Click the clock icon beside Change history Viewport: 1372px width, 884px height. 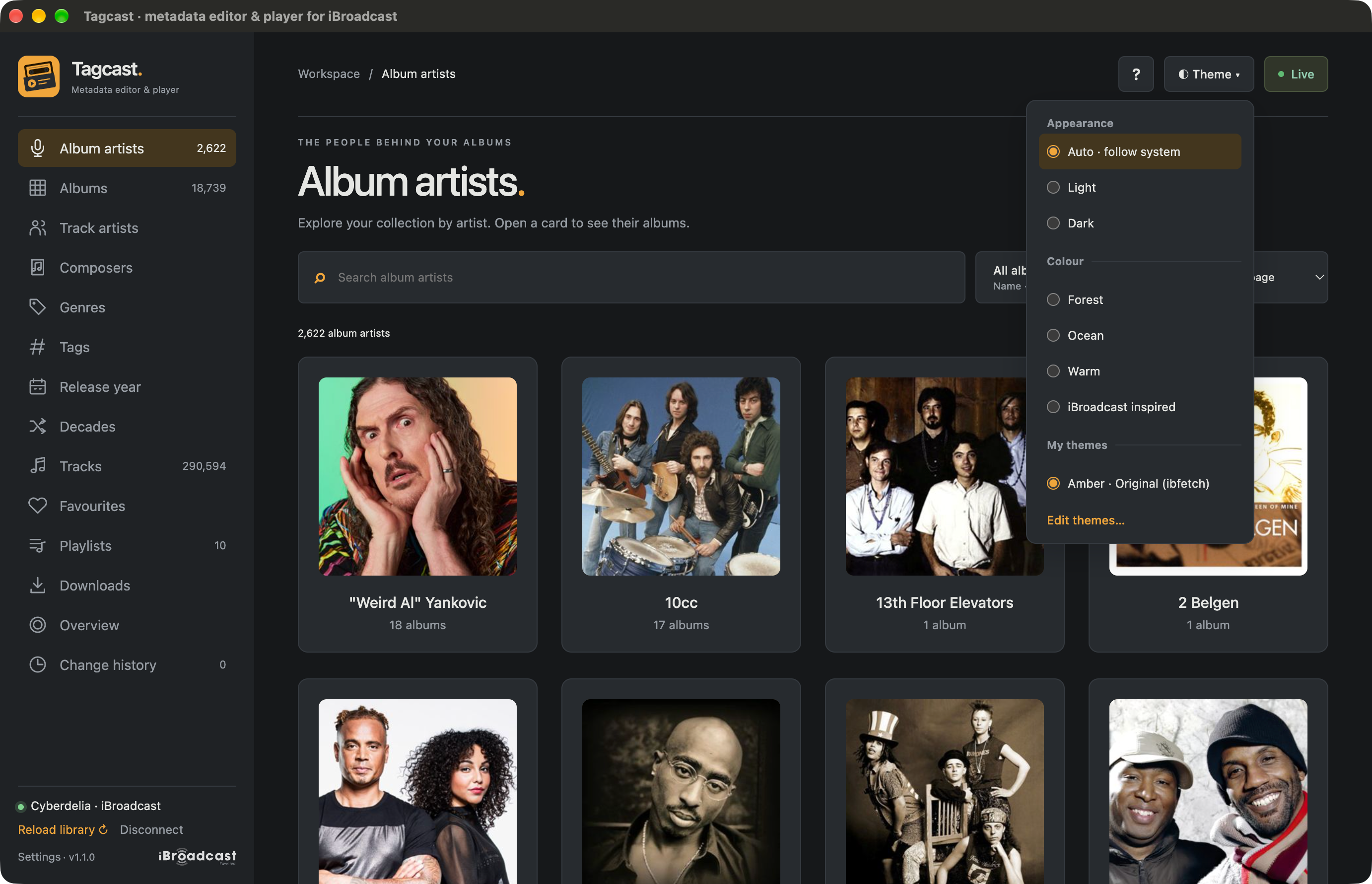[38, 664]
